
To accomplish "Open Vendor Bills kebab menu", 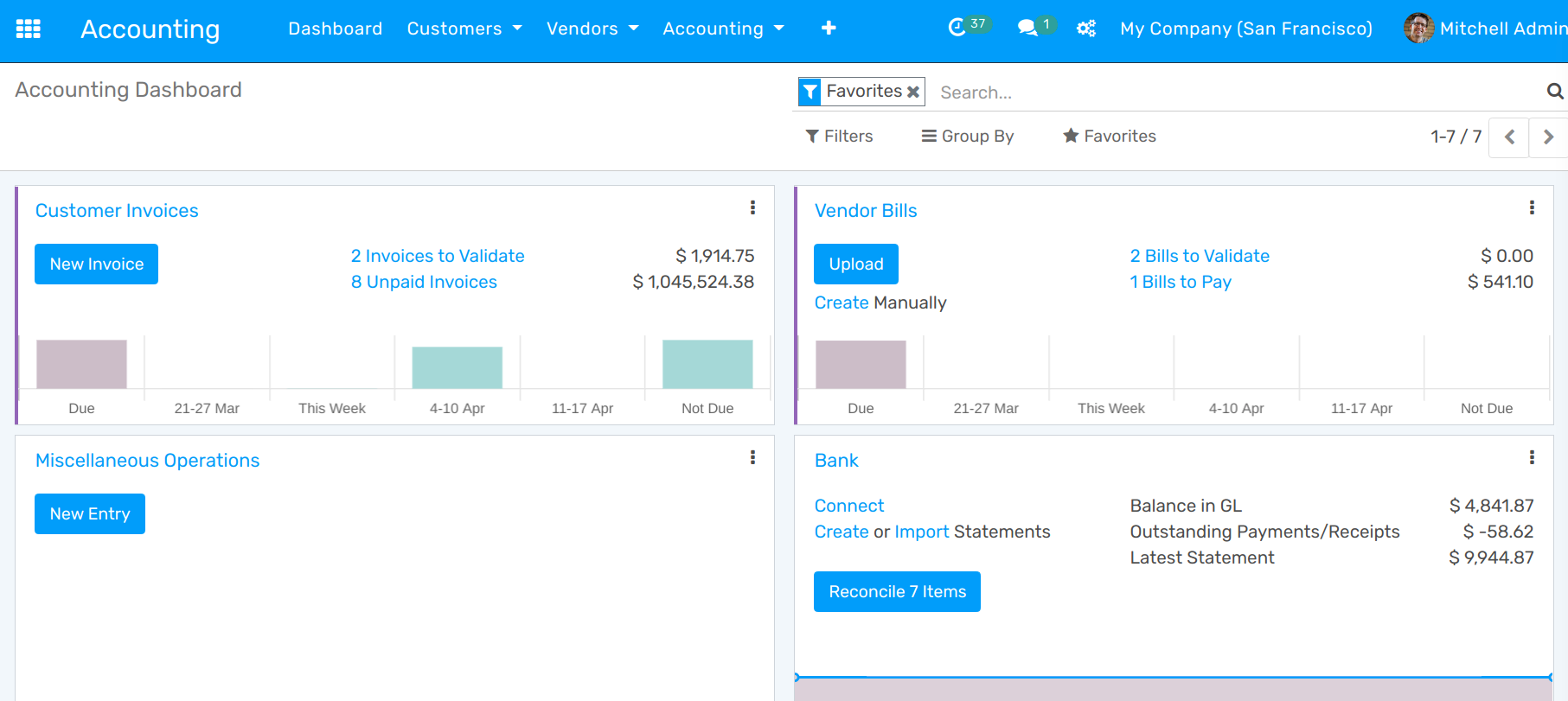I will [1532, 207].
